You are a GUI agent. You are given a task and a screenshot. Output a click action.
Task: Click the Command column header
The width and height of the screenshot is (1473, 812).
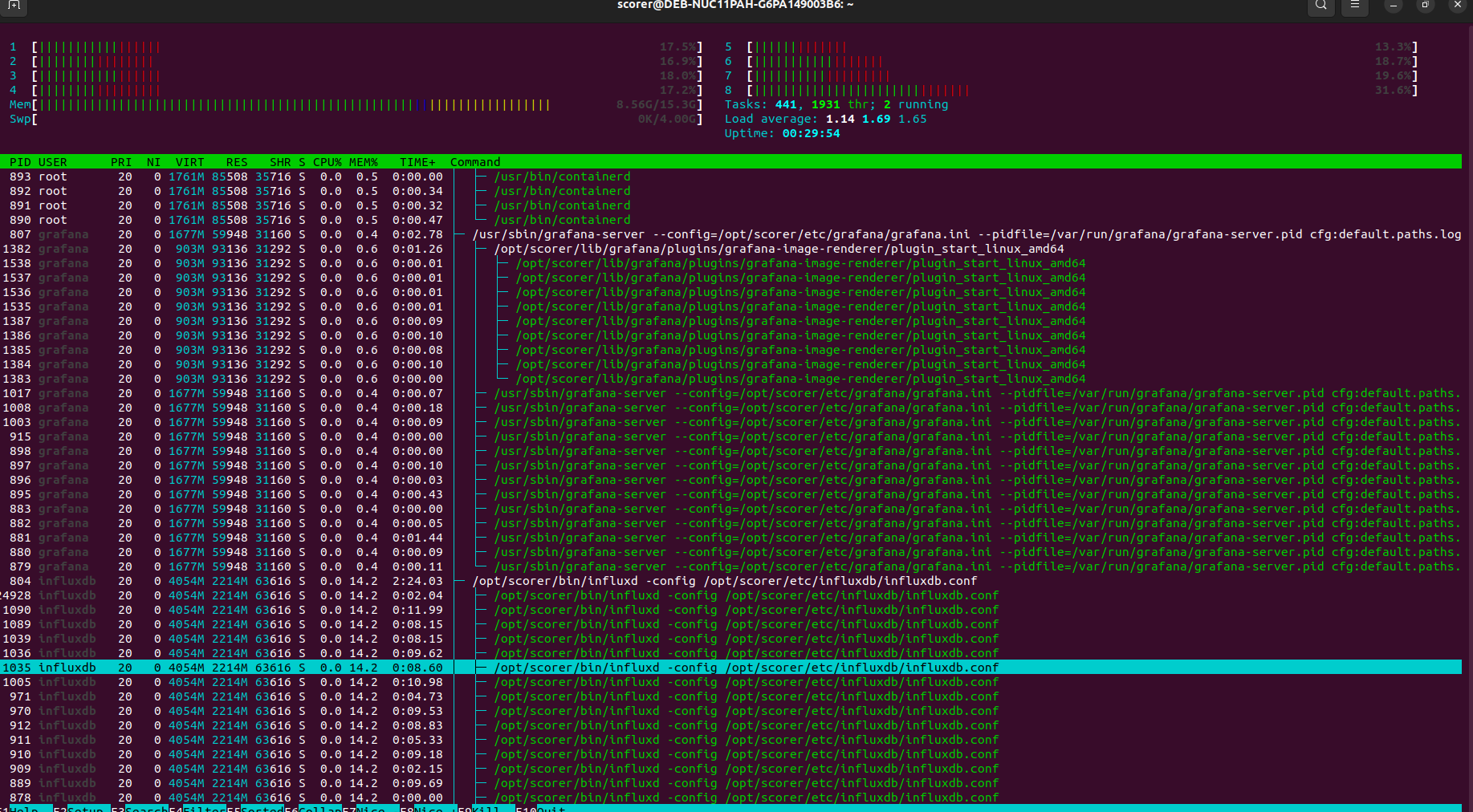tap(475, 162)
